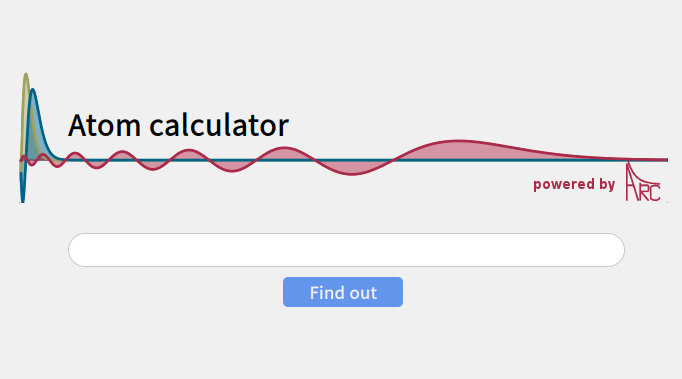The image size is (682, 379).
Task: Click the word 'Atom' in the heading
Action: 104,125
